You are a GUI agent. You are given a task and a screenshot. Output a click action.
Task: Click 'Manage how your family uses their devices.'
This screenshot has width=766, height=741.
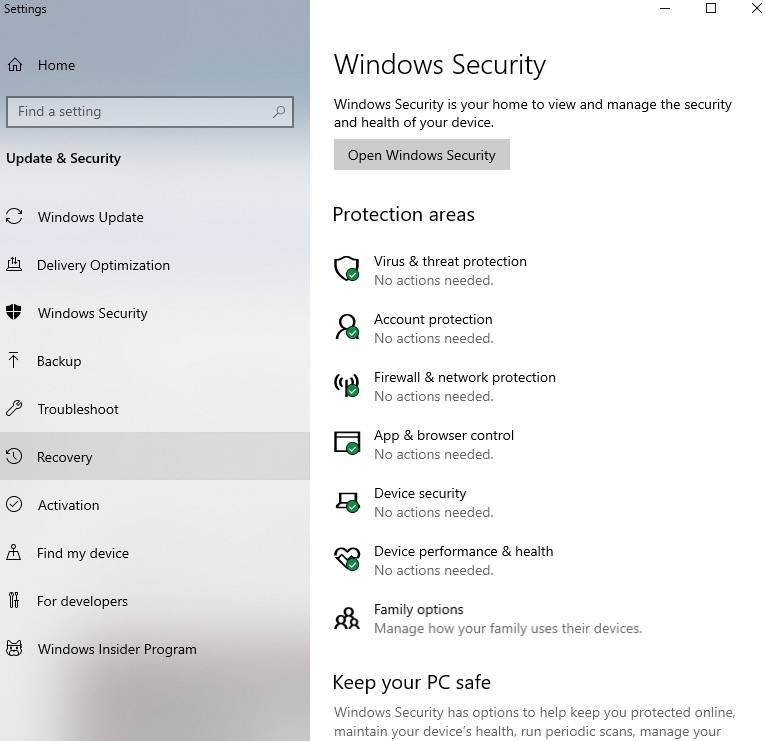508,628
